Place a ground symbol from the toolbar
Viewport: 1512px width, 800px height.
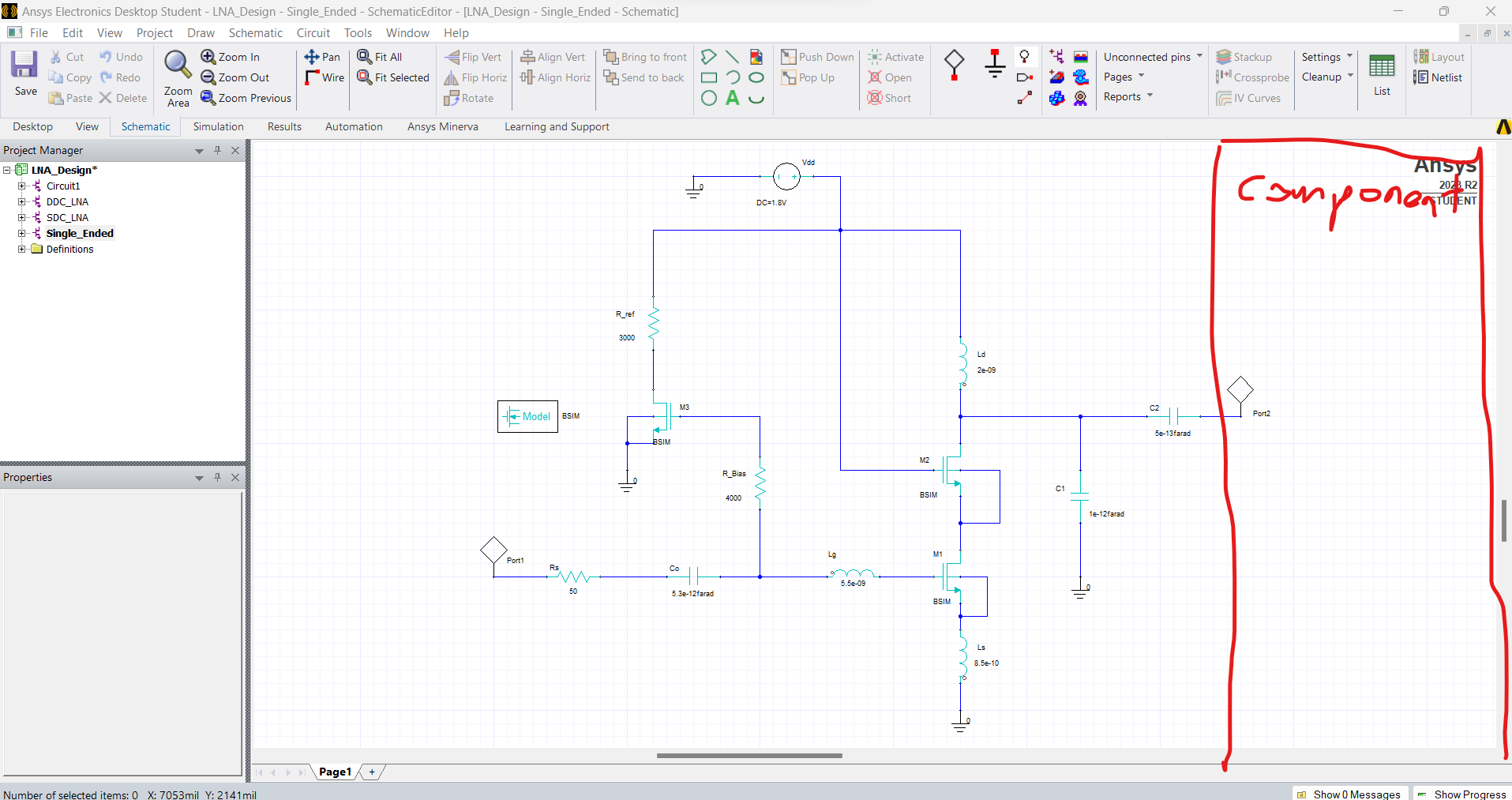[x=995, y=64]
